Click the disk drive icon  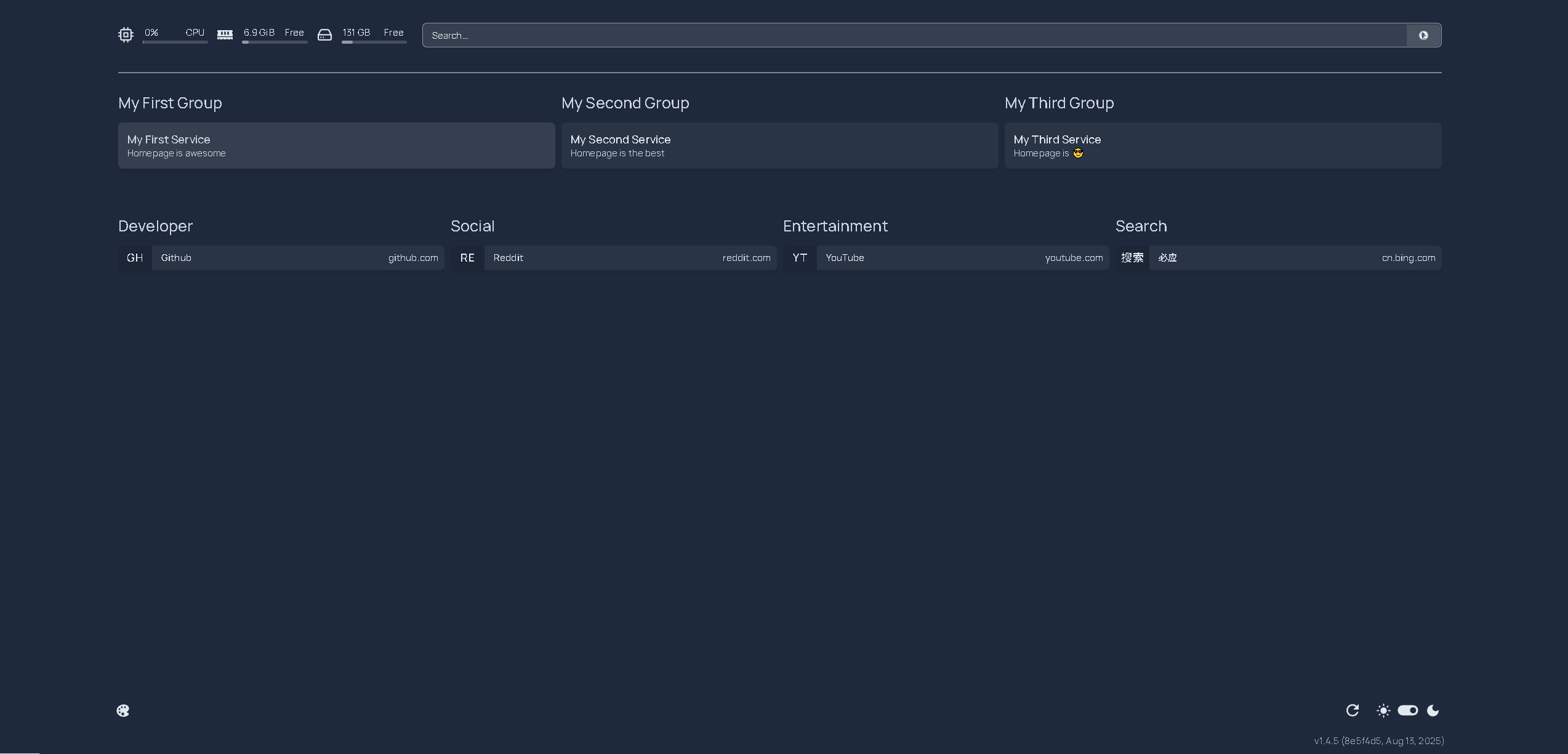[x=324, y=35]
